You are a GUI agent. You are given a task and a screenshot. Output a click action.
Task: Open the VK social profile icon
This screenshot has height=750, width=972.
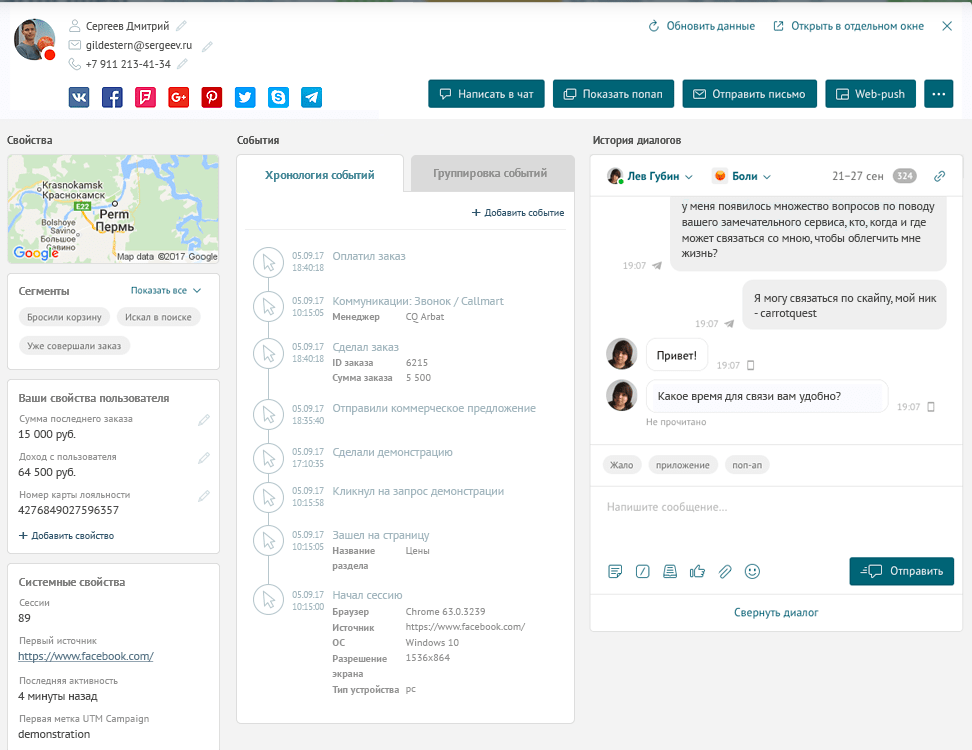pos(79,97)
